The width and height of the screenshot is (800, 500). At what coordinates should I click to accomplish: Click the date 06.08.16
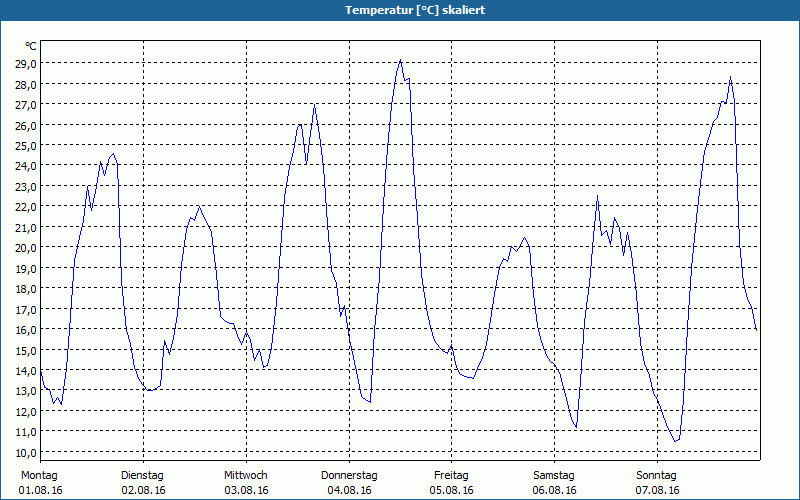pyautogui.click(x=555, y=490)
